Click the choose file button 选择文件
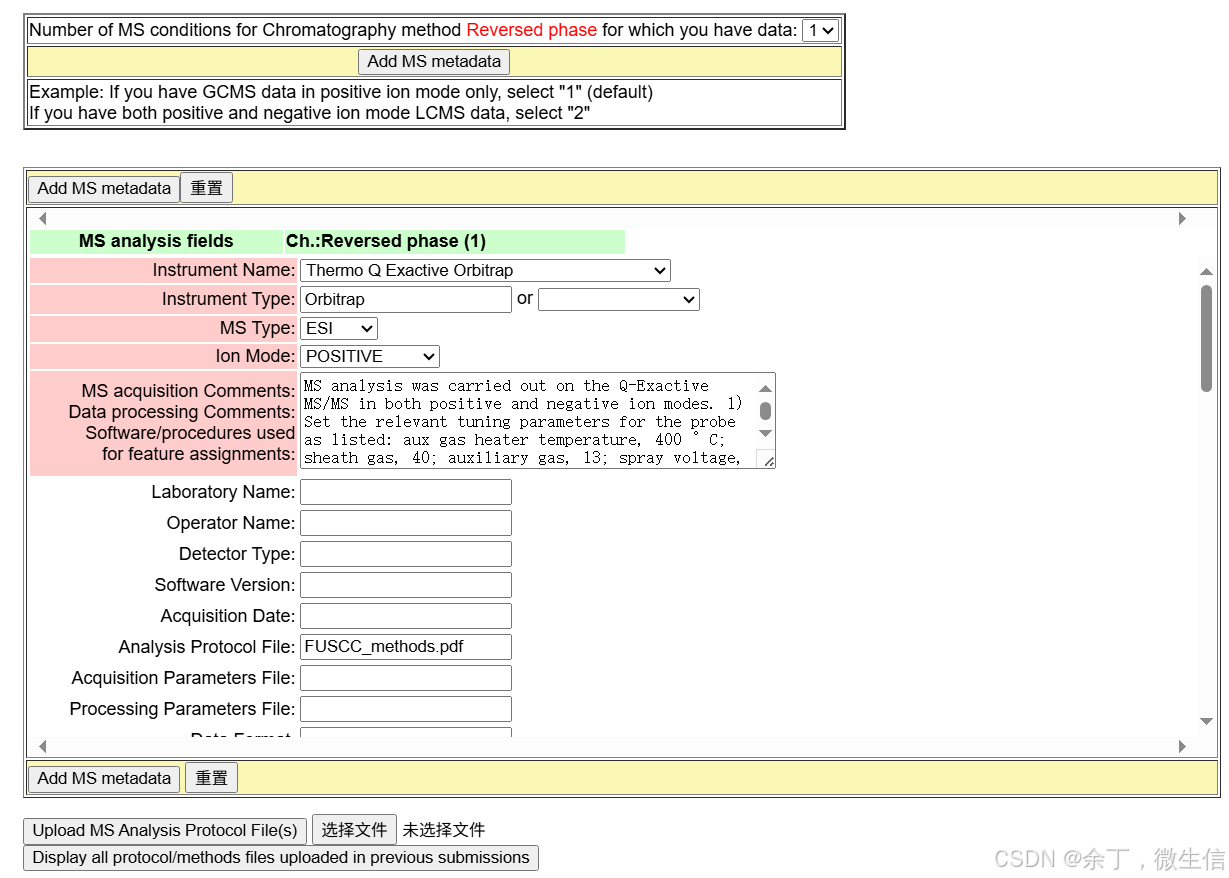The width and height of the screenshot is (1229, 878). pos(354,830)
